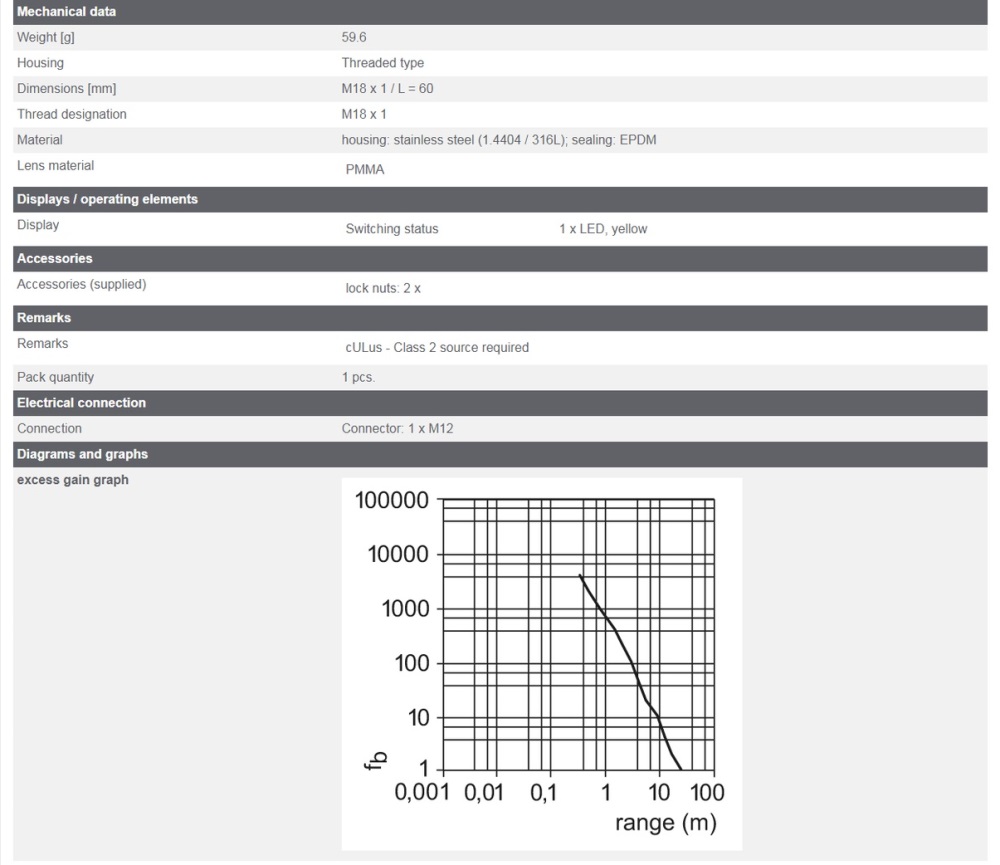Image resolution: width=1000 pixels, height=865 pixels.
Task: Click the stainless steel material description
Action: click(498, 141)
